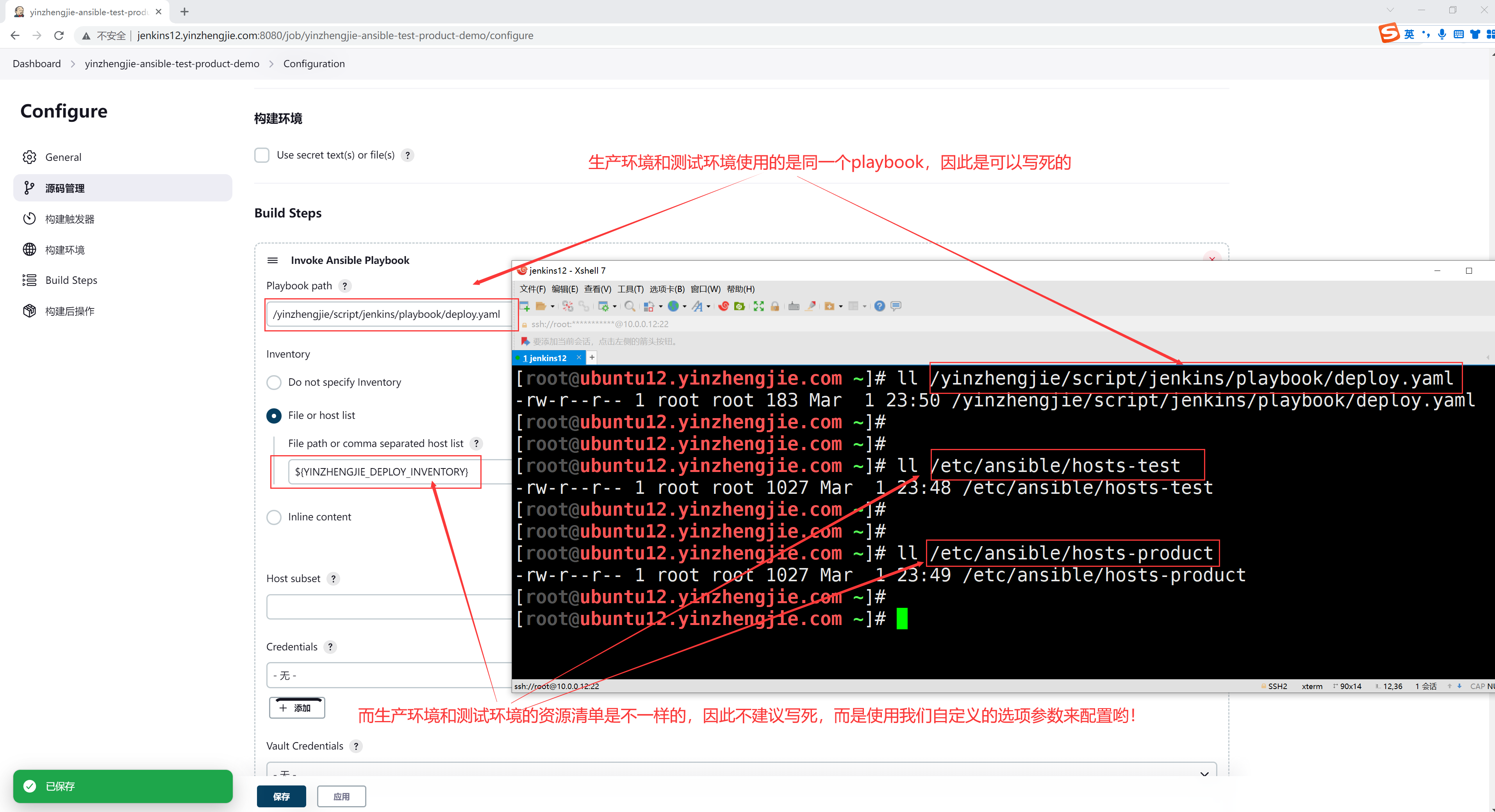Click the 应用 apply button
The height and width of the screenshot is (812, 1495).
point(341,796)
